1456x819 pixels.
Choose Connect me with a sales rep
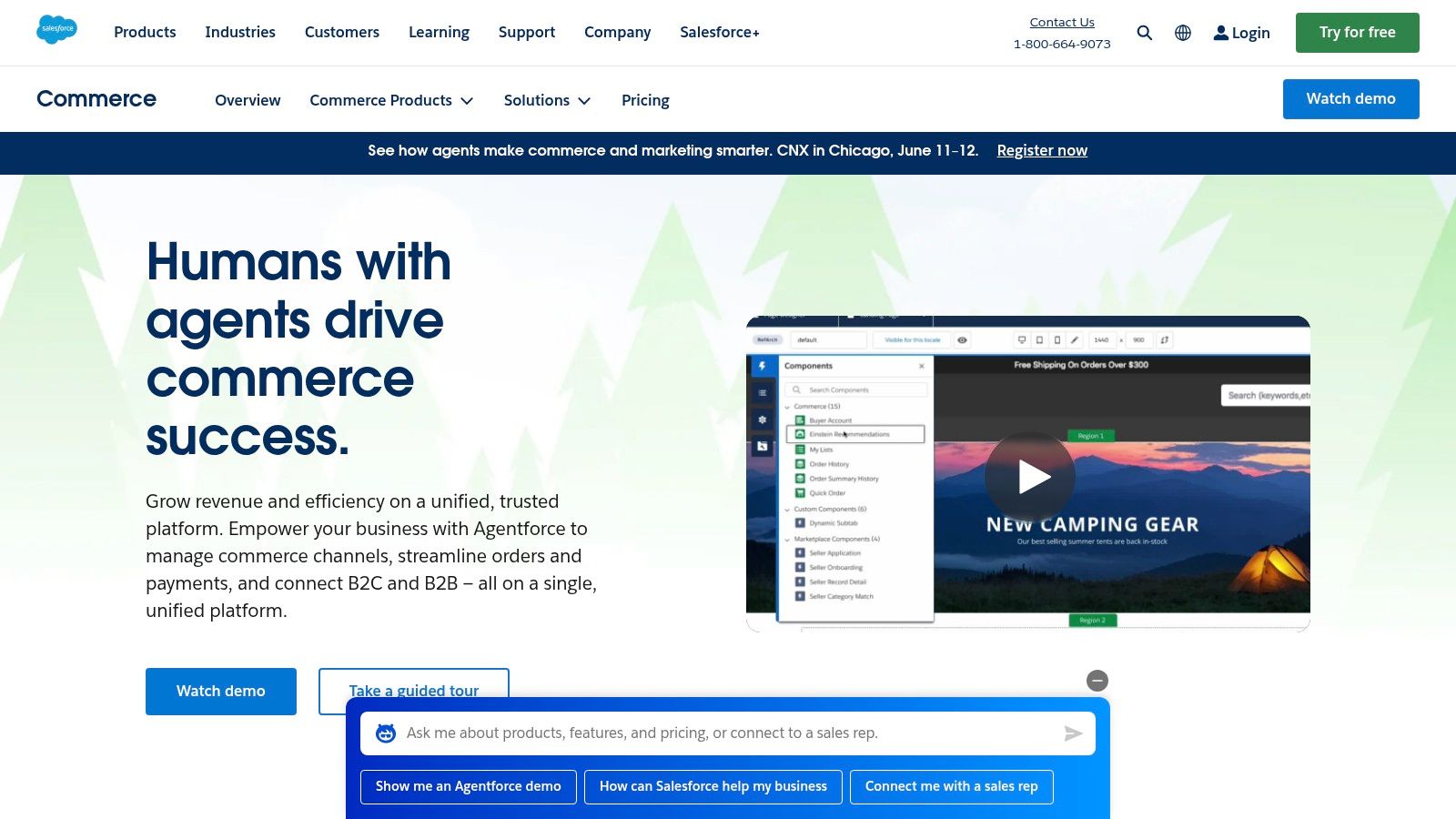952,787
